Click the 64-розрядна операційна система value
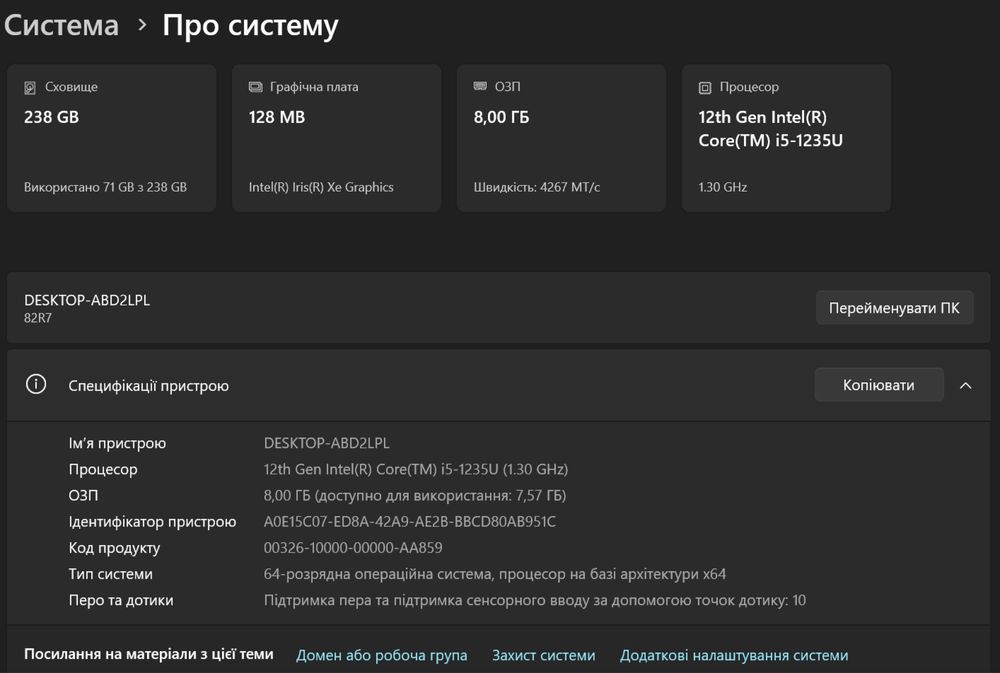 (495, 574)
